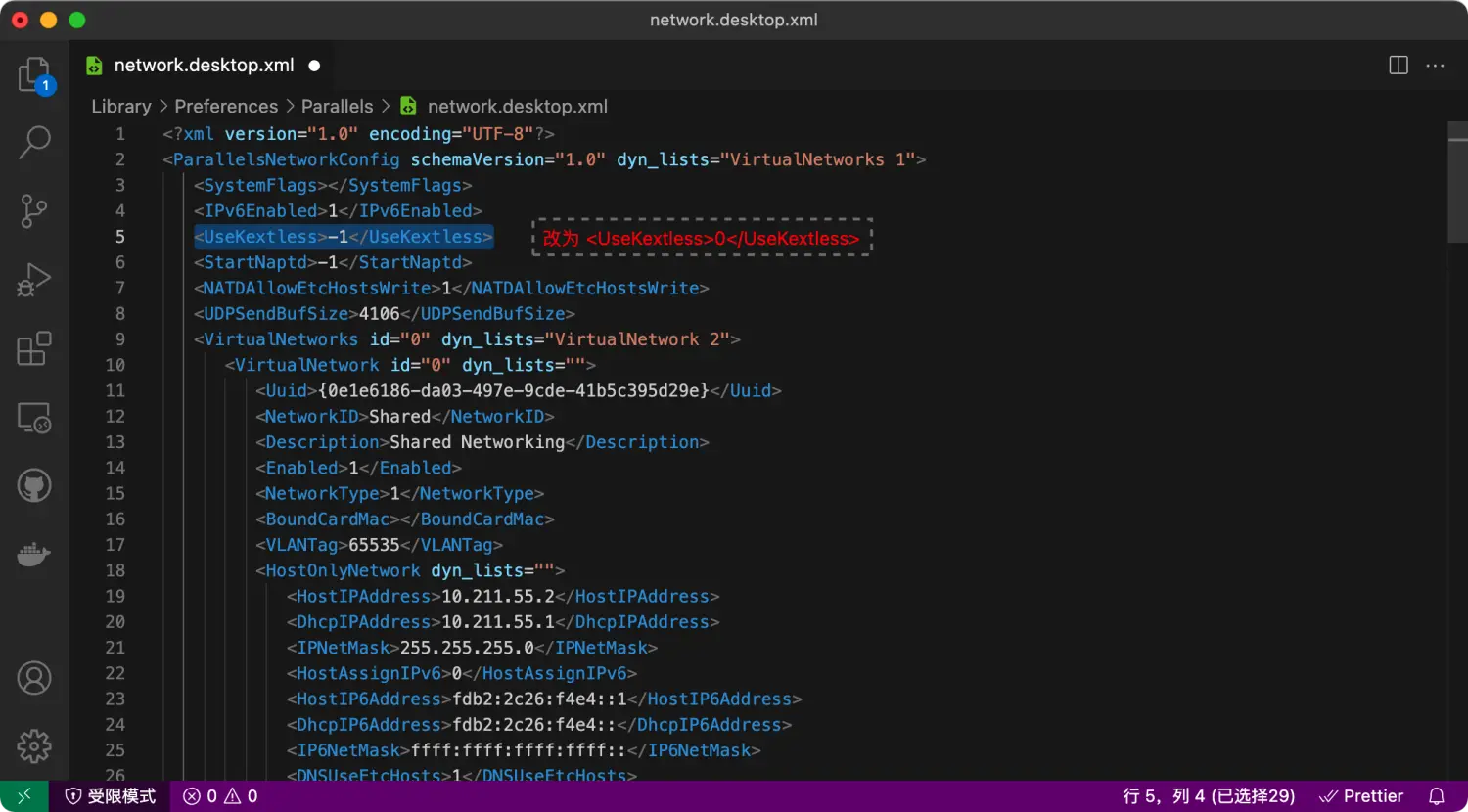Viewport: 1468px width, 812px height.
Task: Click the xml version declaration line
Action: click(x=358, y=134)
